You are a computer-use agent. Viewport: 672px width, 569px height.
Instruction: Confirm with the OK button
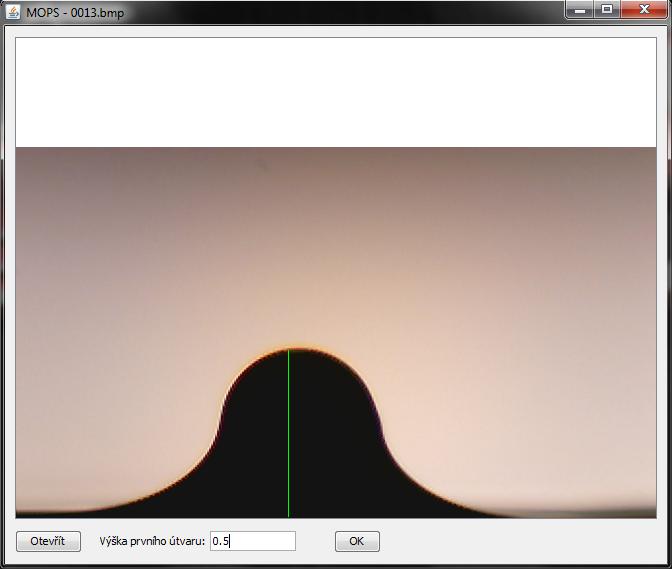click(357, 541)
